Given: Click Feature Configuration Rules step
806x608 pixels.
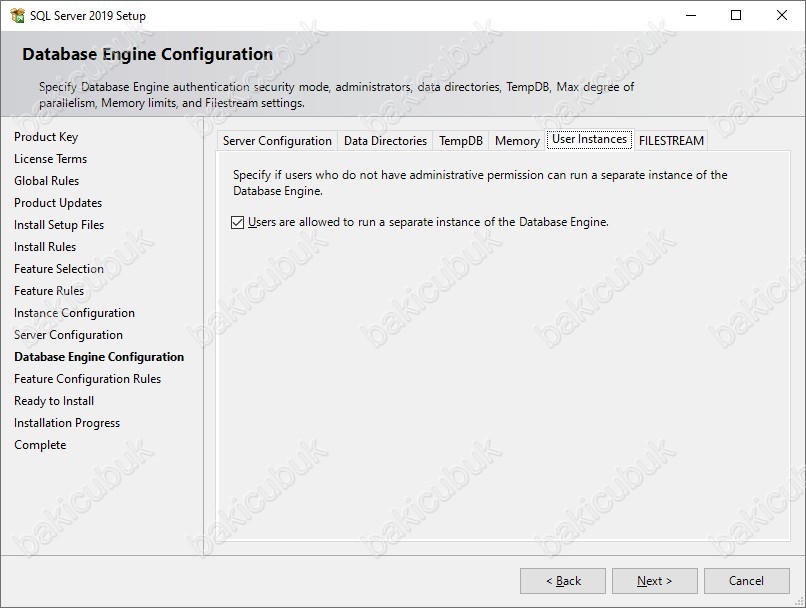Looking at the screenshot, I should (x=87, y=379).
